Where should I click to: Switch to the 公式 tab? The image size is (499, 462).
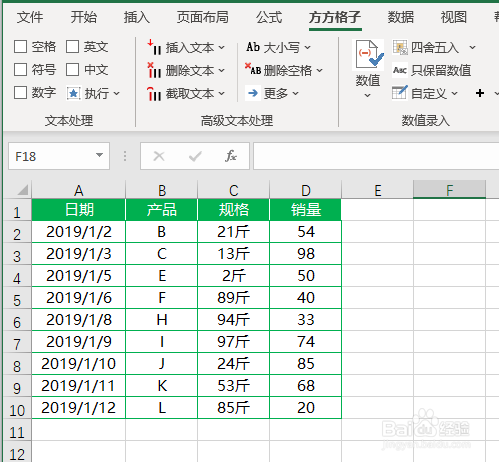coord(269,17)
